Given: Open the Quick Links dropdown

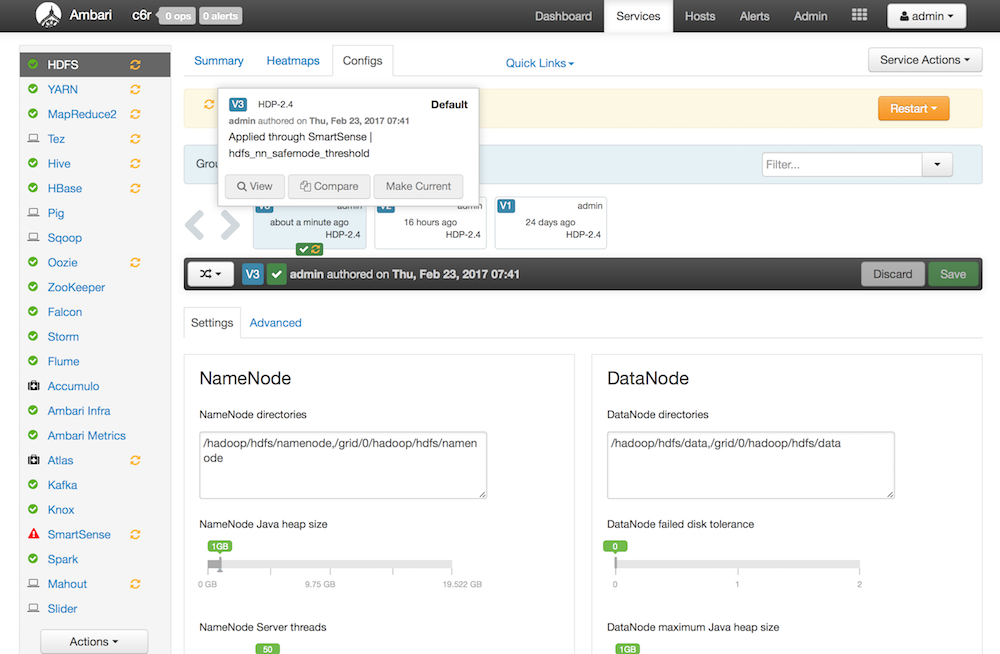Looking at the screenshot, I should coord(540,63).
